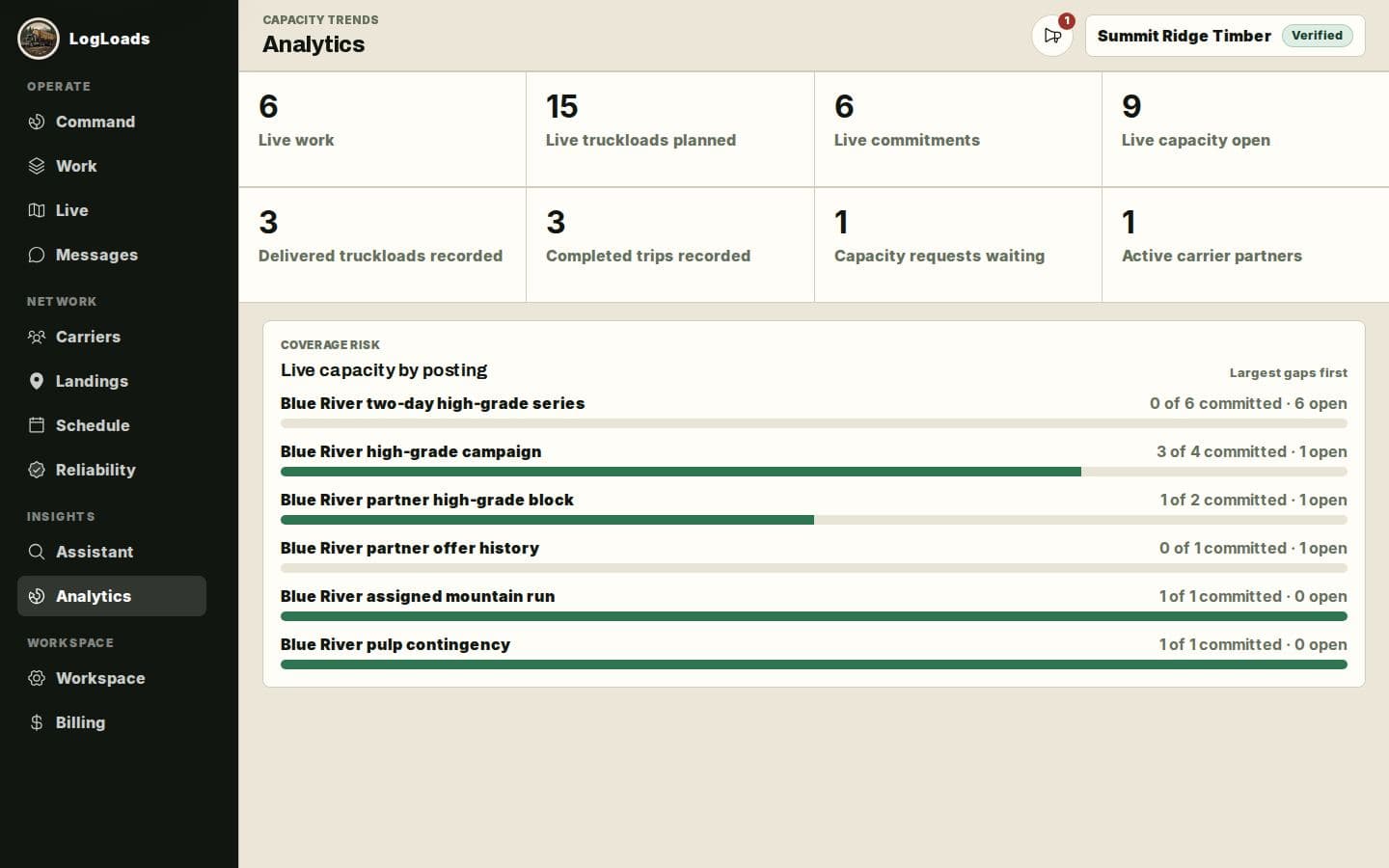Click "3 of 4 committed · 1 open"

click(x=1252, y=451)
